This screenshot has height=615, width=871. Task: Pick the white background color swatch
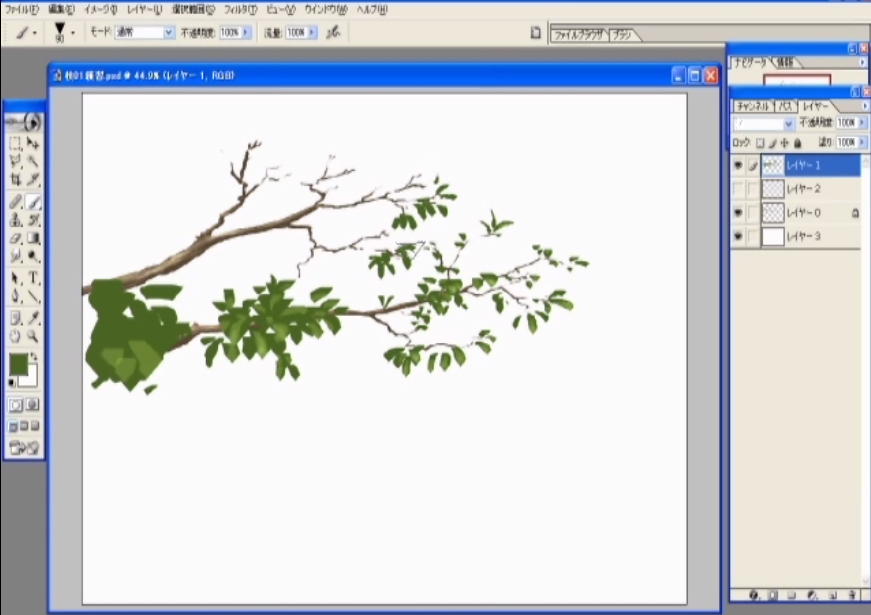tap(31, 379)
